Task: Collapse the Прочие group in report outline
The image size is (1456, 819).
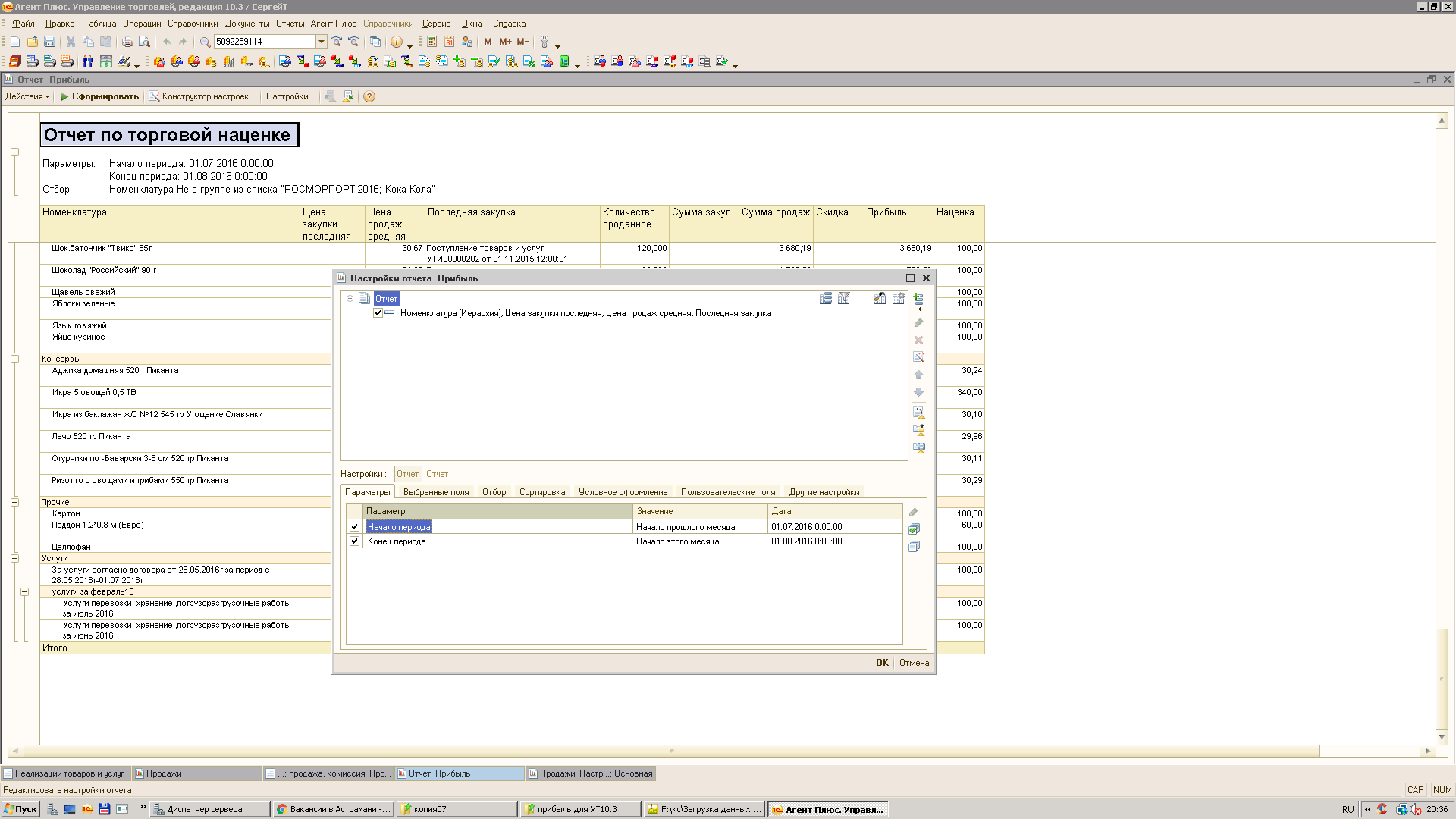Action: 14,502
